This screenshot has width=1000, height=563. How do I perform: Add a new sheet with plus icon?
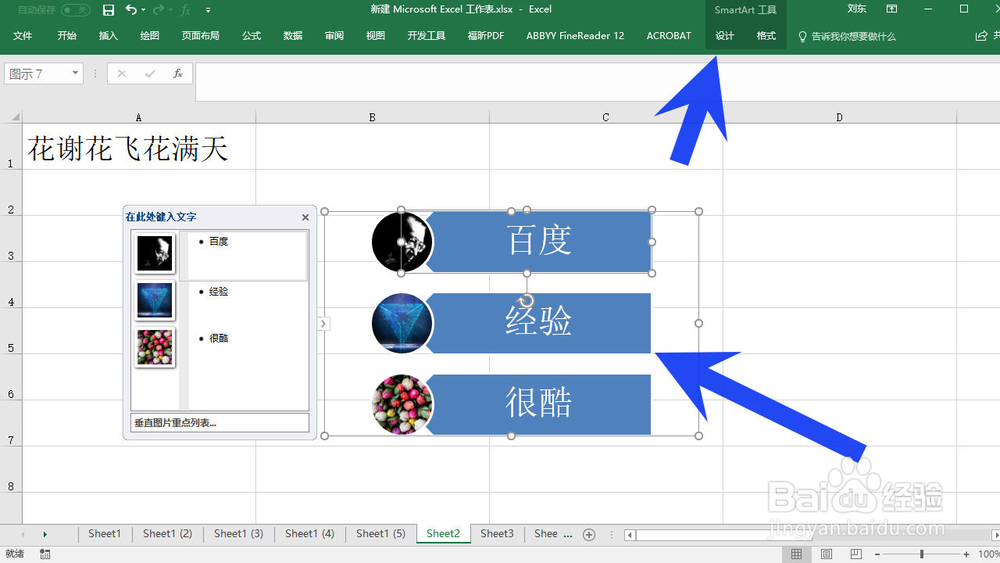(589, 534)
